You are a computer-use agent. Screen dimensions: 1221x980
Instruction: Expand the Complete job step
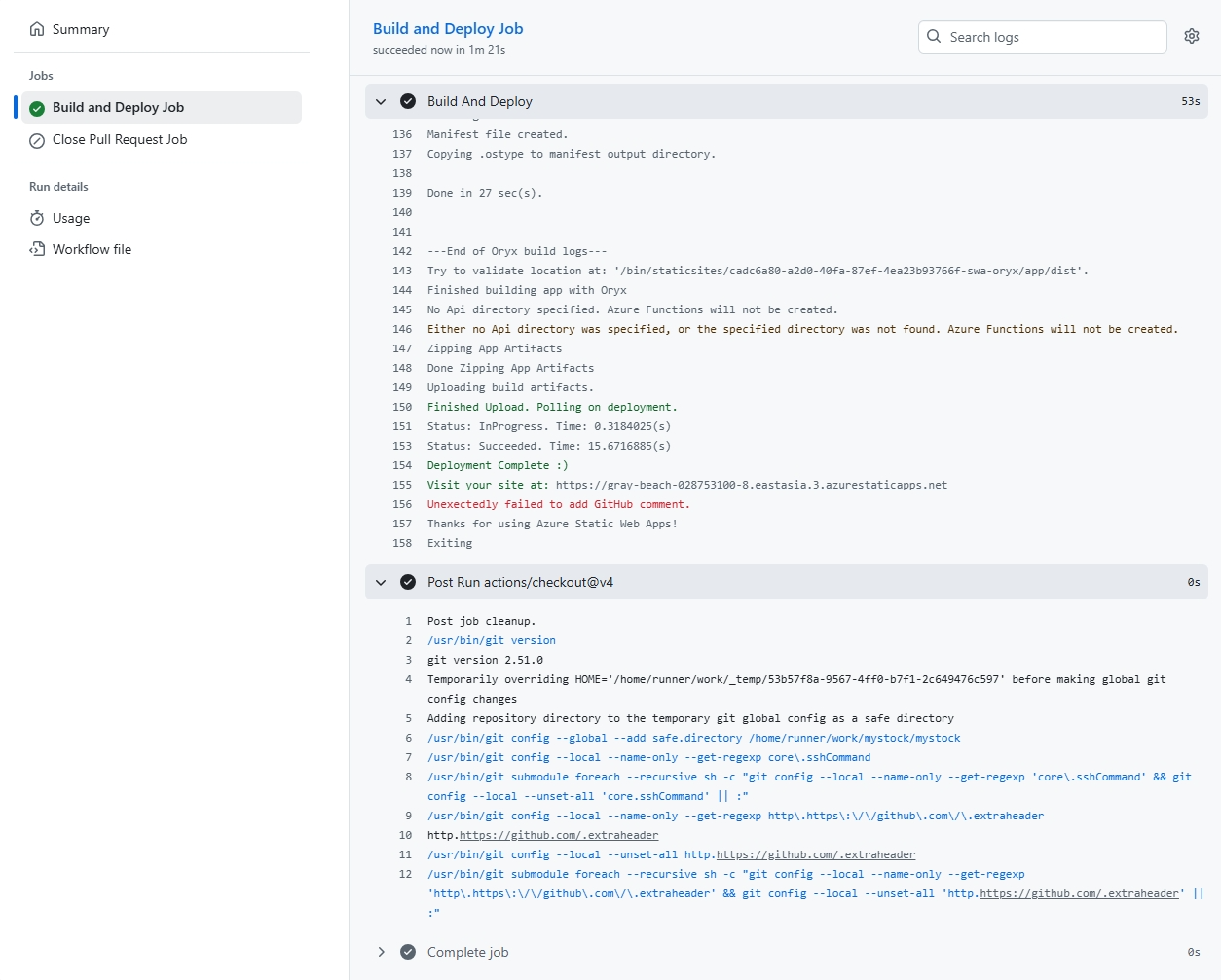tap(381, 952)
